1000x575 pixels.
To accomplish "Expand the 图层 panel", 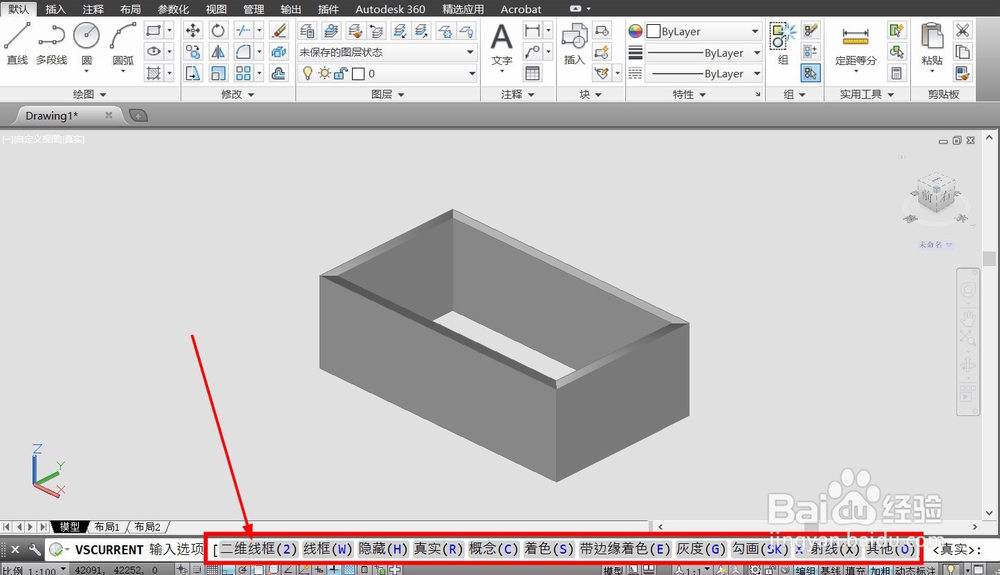I will point(388,94).
